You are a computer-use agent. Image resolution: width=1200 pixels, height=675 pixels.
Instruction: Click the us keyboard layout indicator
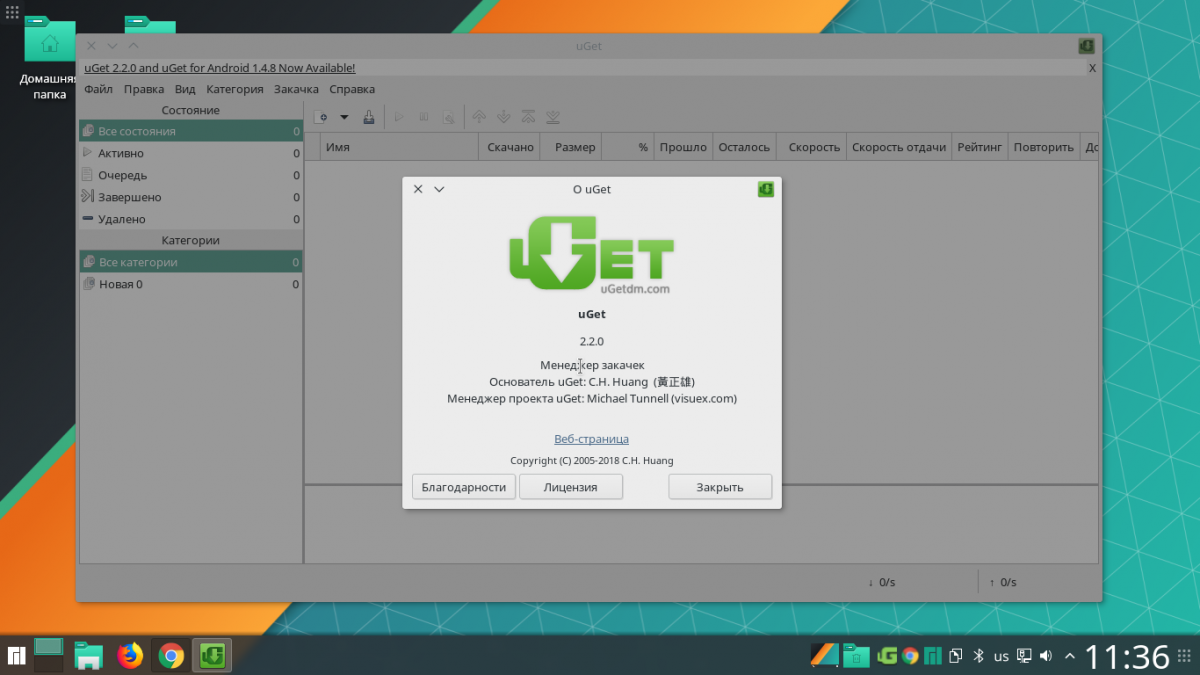pyautogui.click(x=1001, y=656)
